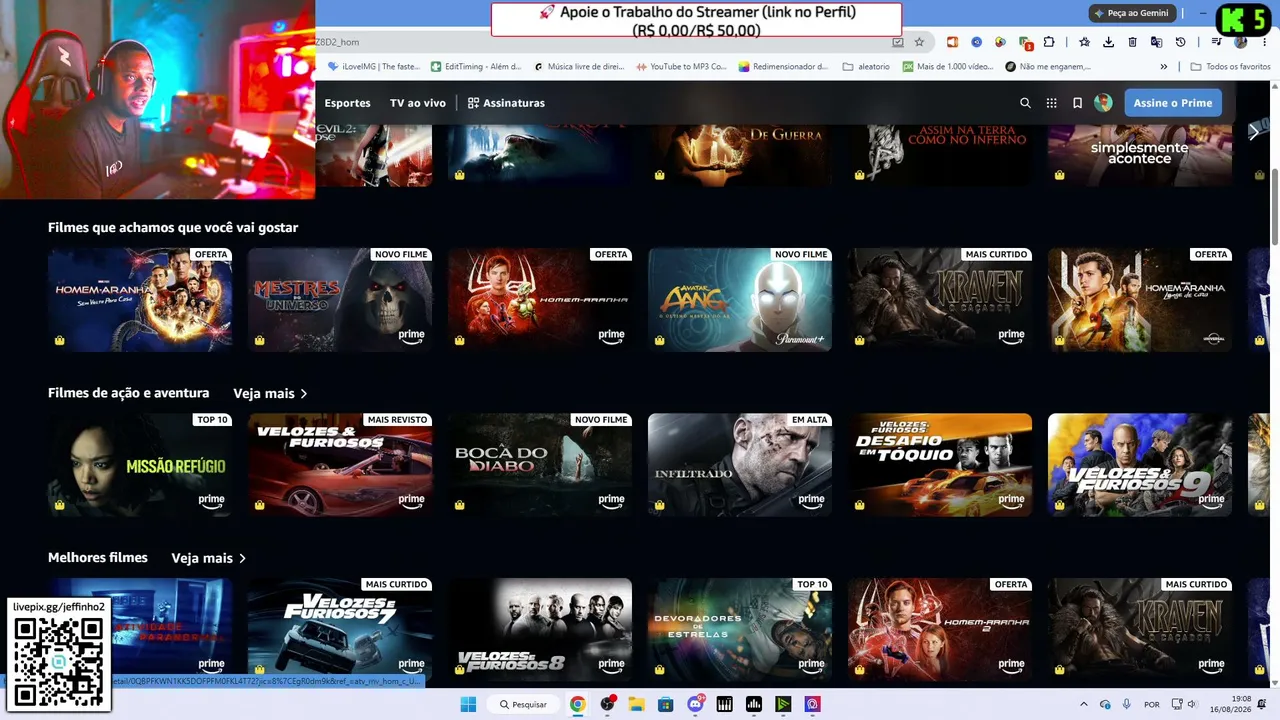Open the piano keys app on taskbar
This screenshot has width=1280, height=720.
click(x=724, y=704)
